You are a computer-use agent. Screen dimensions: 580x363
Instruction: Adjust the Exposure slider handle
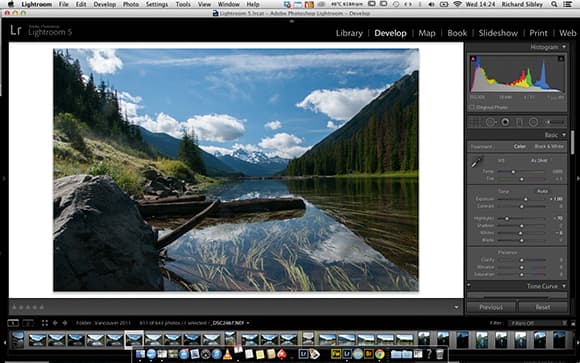(x=526, y=199)
